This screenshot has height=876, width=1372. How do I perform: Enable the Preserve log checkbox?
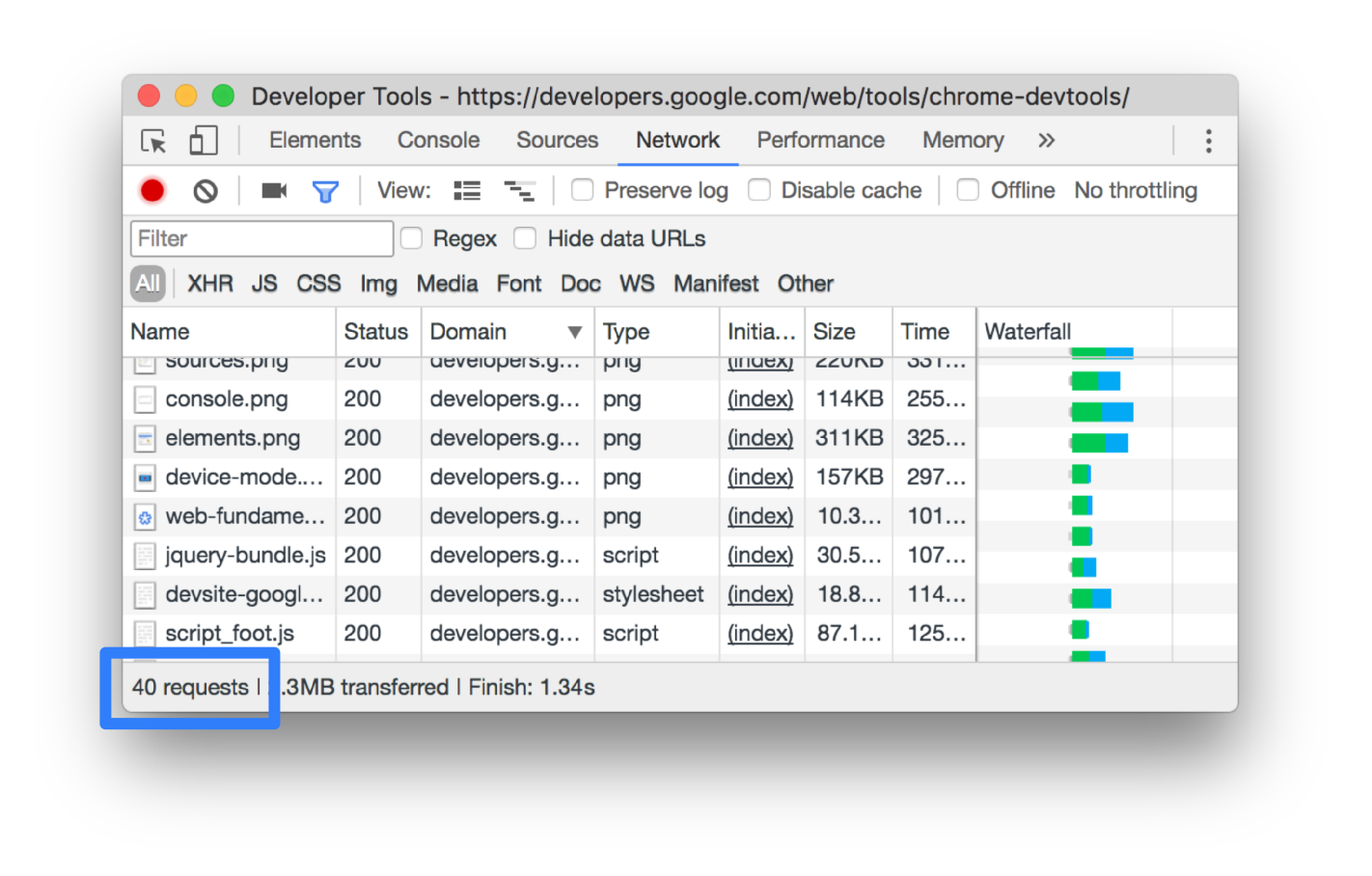pyautogui.click(x=582, y=190)
